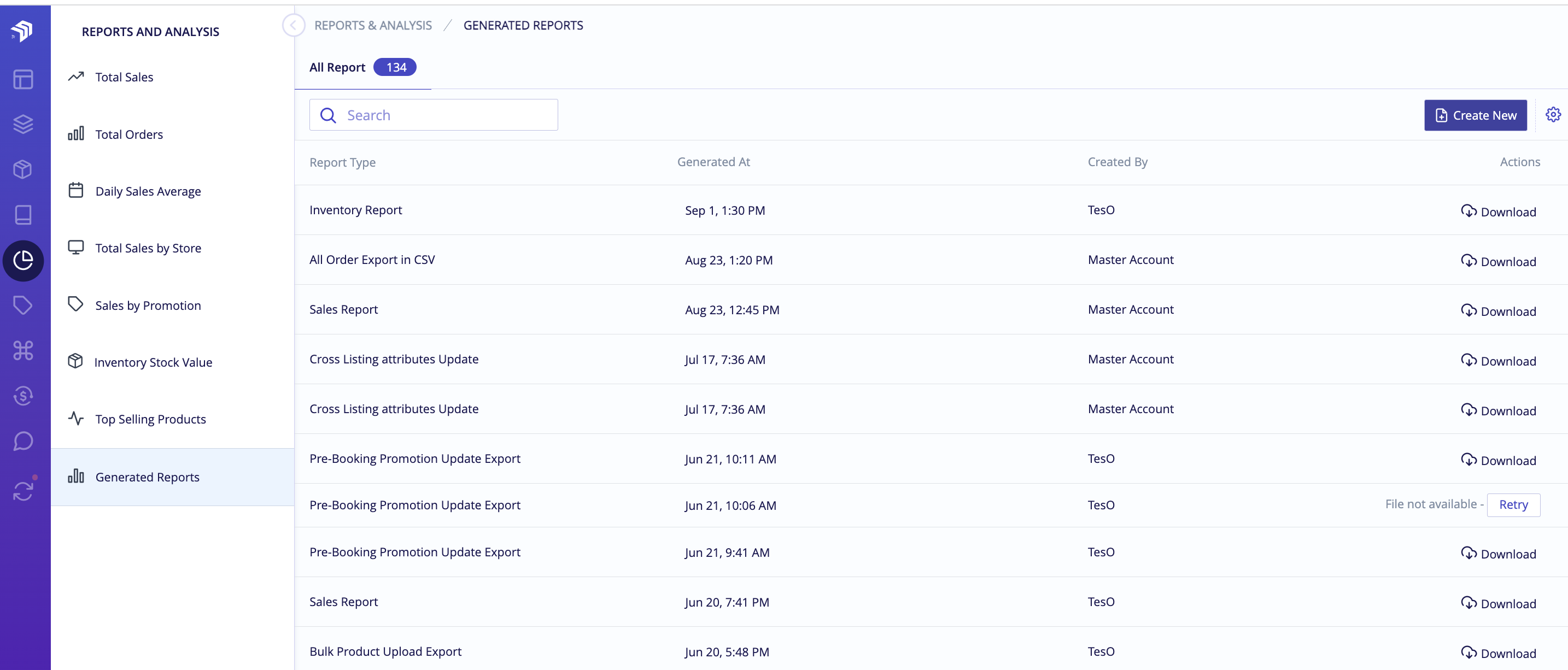Retry the unavailable Pre-Booking export file
This screenshot has width=1568, height=670.
coord(1513,505)
